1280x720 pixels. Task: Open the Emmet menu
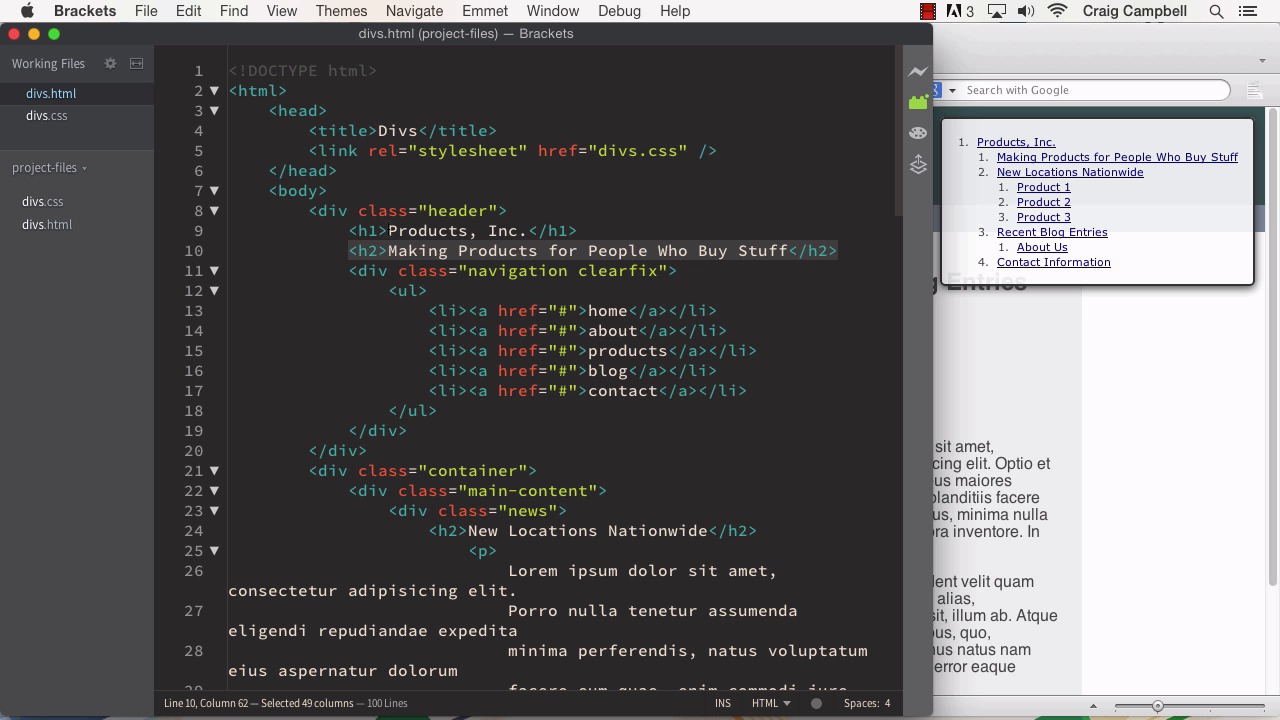point(485,11)
